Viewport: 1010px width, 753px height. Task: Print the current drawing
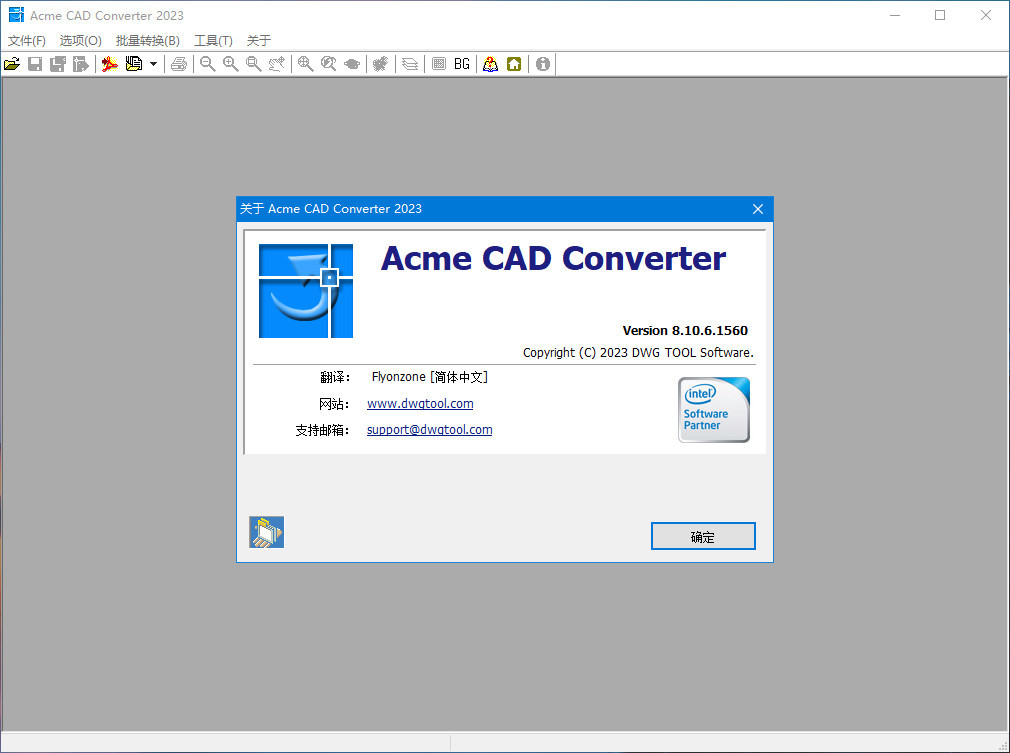(179, 63)
